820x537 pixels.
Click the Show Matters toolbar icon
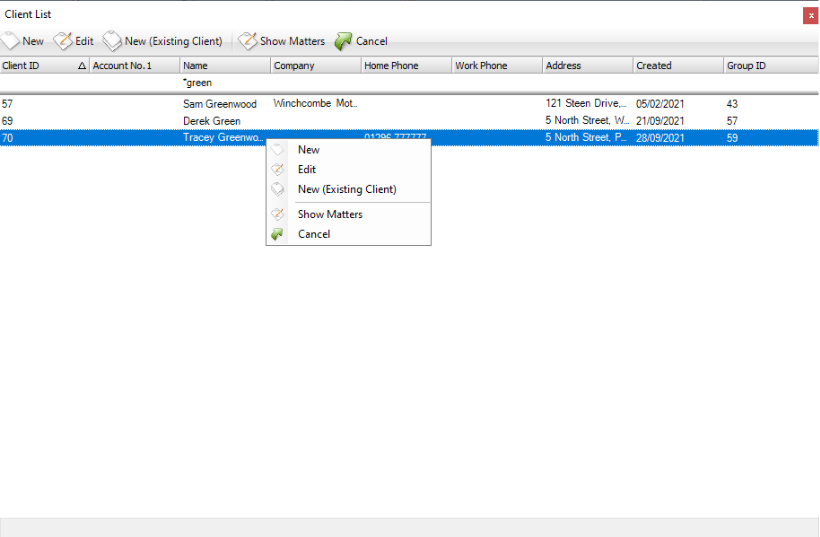[247, 41]
